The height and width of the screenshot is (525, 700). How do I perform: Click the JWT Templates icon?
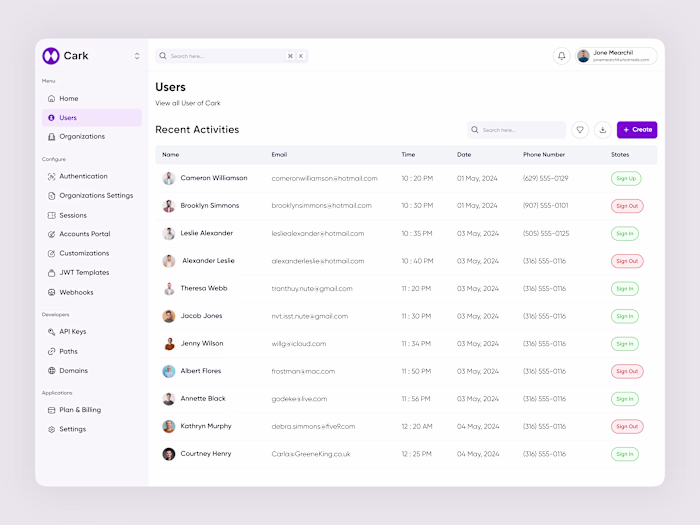(51, 273)
